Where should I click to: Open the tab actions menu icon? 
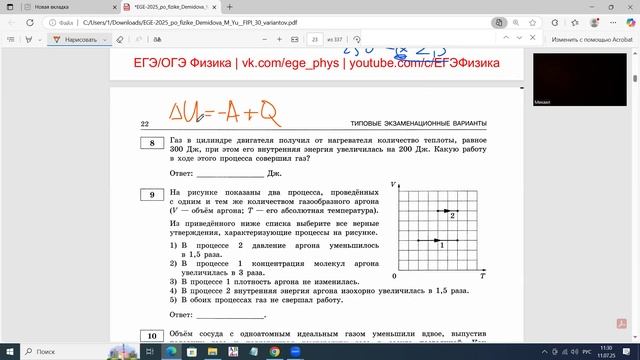click(x=10, y=7)
